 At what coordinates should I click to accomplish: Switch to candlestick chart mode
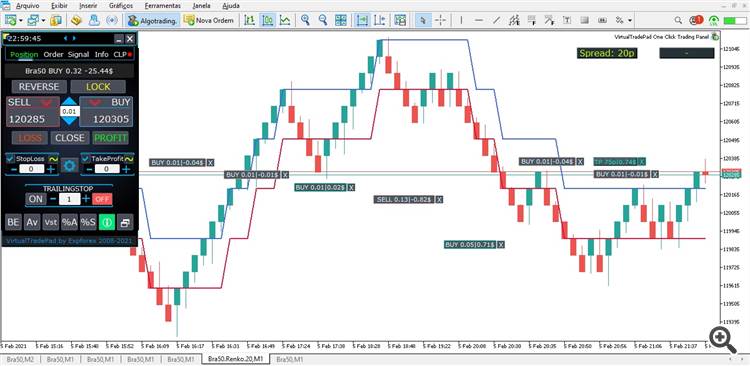click(x=267, y=20)
